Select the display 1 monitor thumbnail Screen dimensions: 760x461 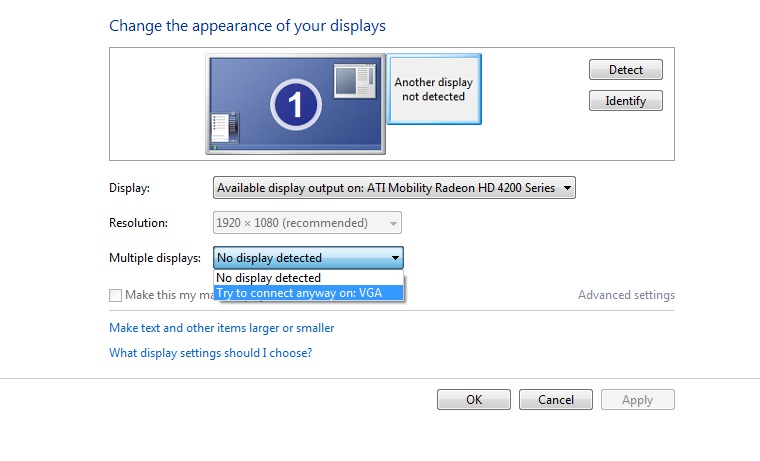(x=295, y=104)
